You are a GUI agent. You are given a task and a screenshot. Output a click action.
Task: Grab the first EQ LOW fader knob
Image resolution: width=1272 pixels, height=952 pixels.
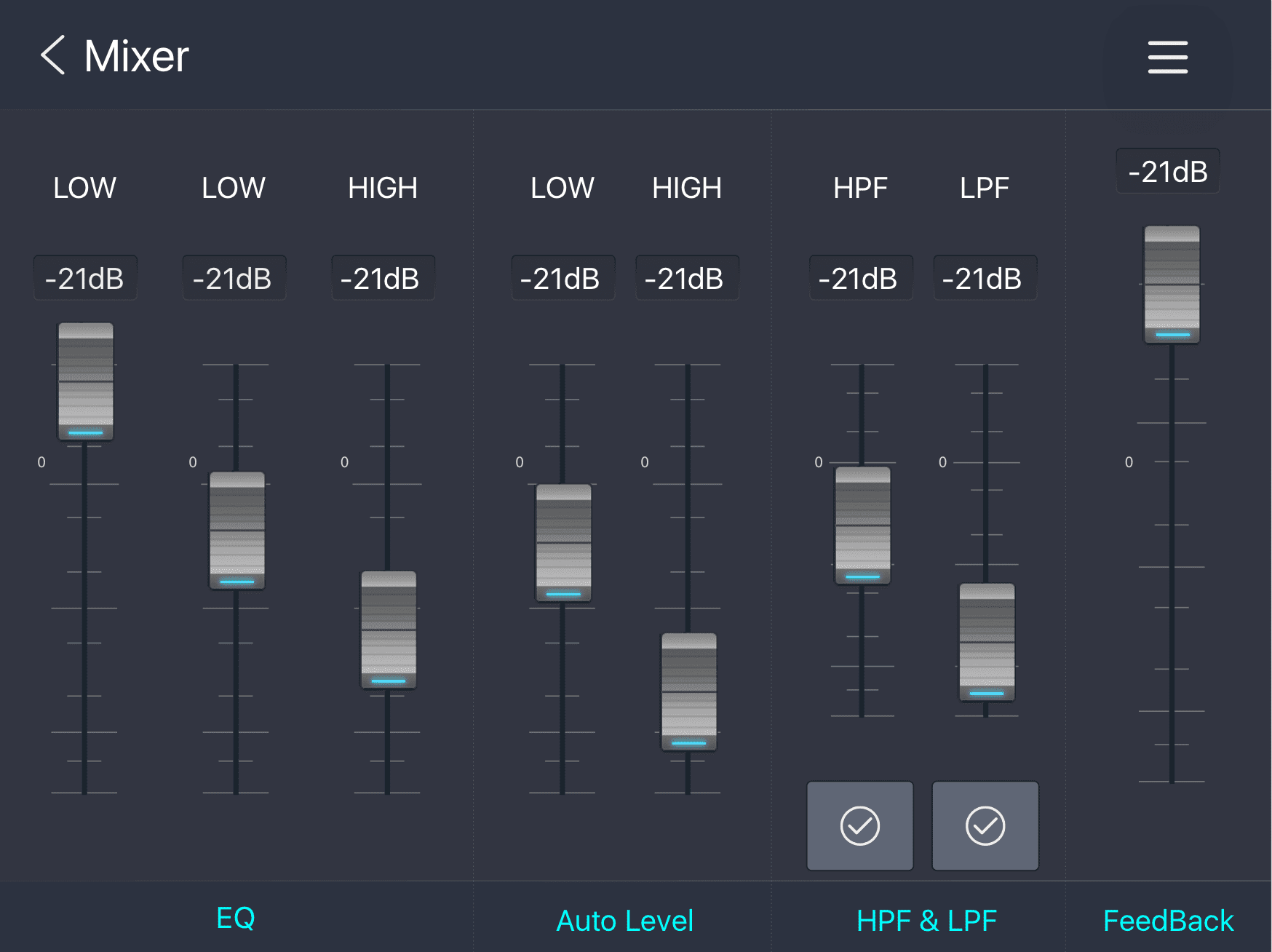[86, 381]
